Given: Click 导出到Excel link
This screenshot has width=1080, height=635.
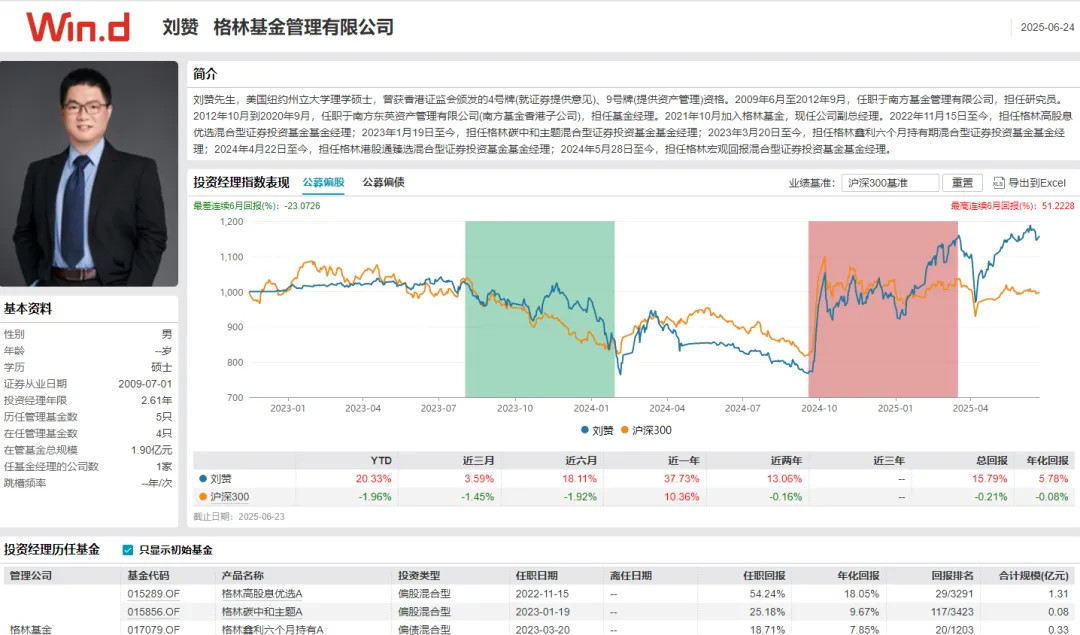Looking at the screenshot, I should pyautogui.click(x=1037, y=183).
